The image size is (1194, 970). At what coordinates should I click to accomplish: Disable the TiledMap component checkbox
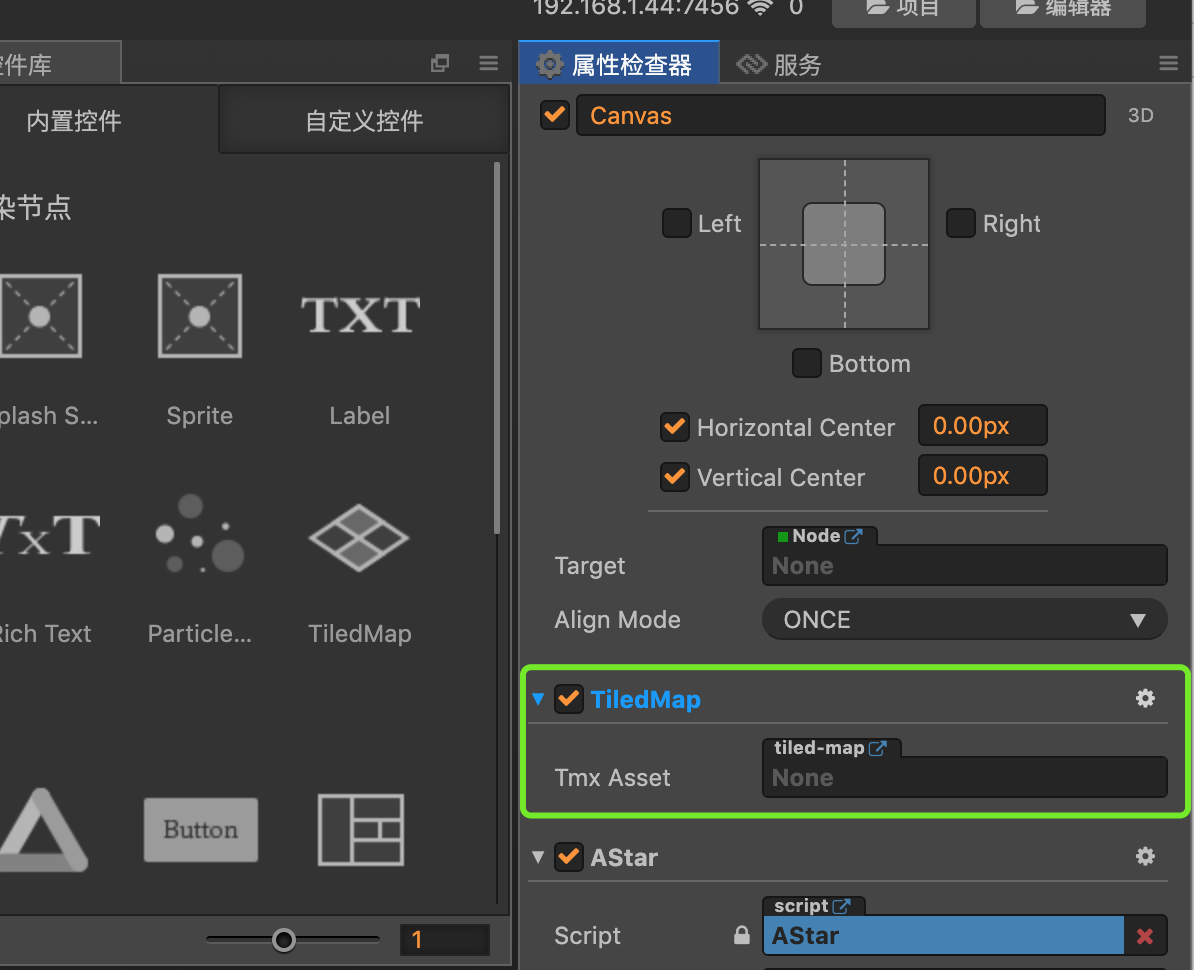[x=569, y=699]
